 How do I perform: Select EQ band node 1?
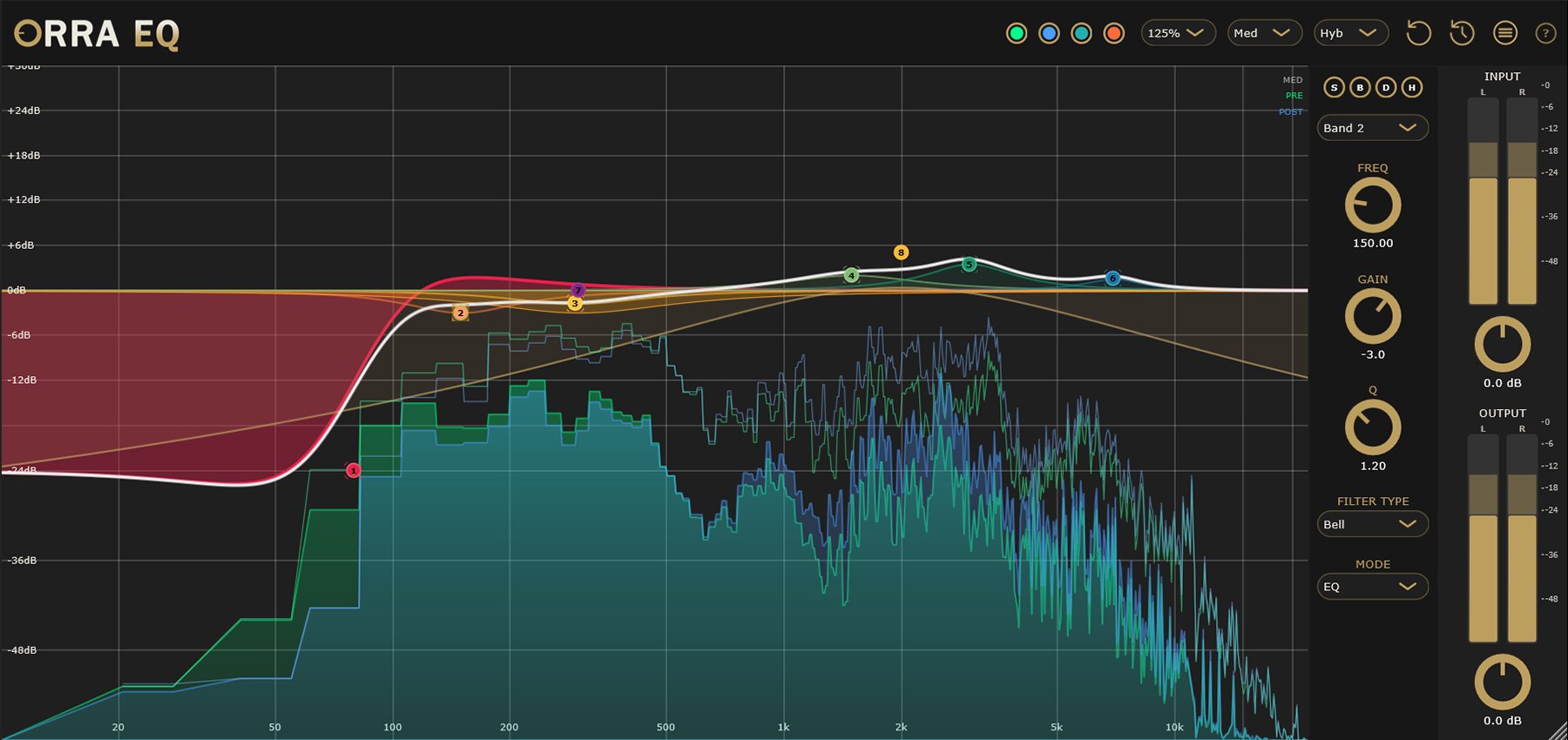tap(353, 470)
